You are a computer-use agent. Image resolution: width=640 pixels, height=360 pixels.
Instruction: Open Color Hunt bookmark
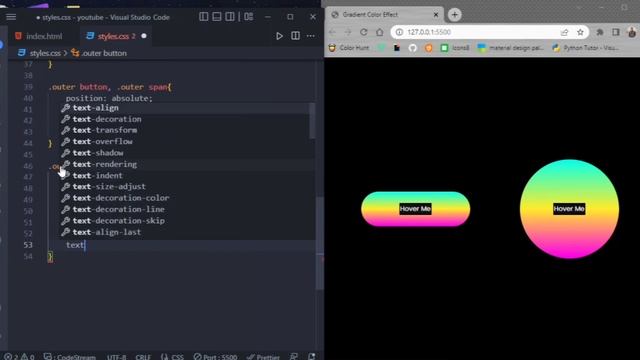point(349,48)
